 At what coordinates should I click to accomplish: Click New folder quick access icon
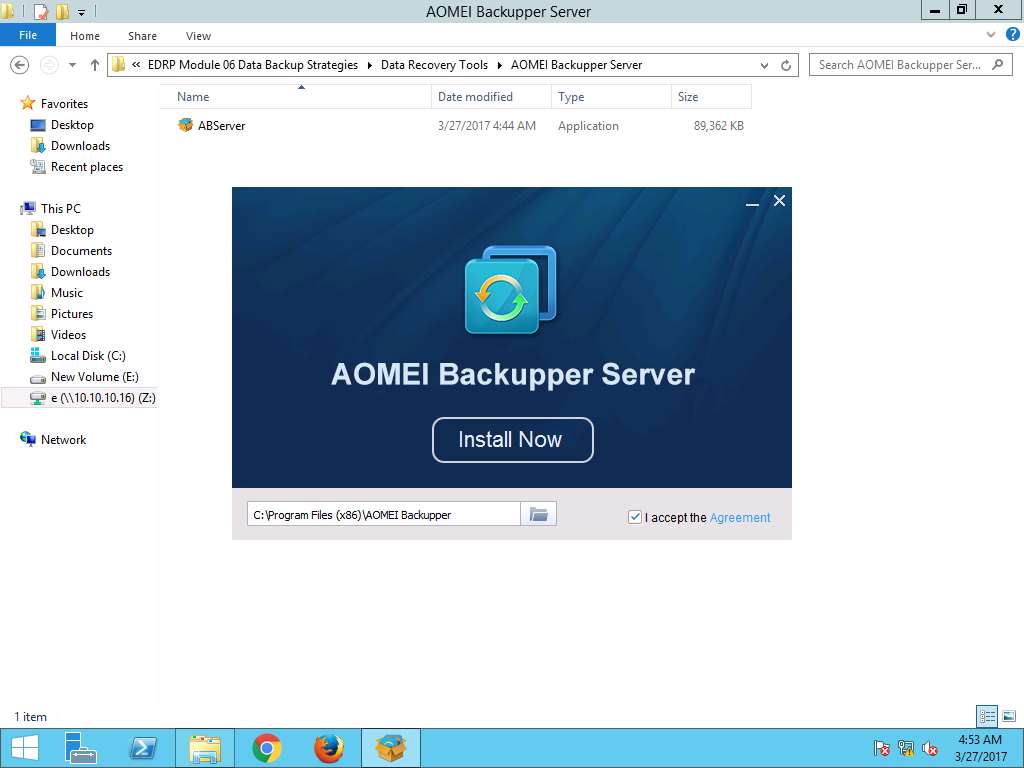[x=63, y=12]
